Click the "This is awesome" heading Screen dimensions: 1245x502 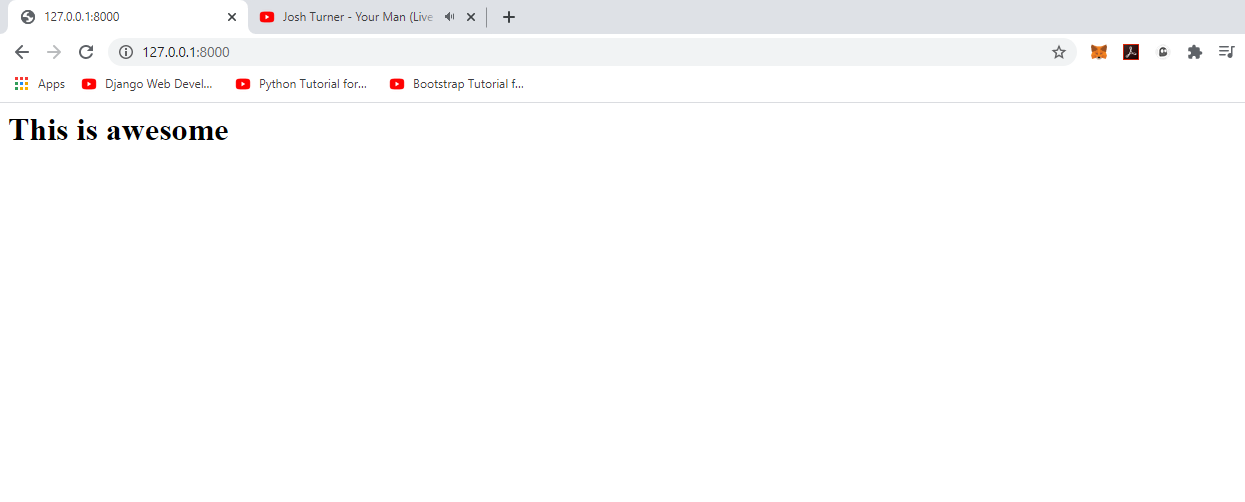(118, 130)
